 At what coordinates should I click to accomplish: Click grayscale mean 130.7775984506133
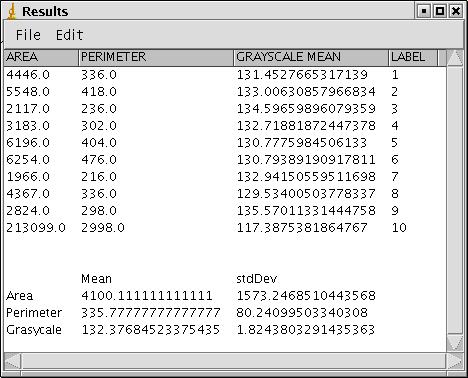(x=302, y=143)
